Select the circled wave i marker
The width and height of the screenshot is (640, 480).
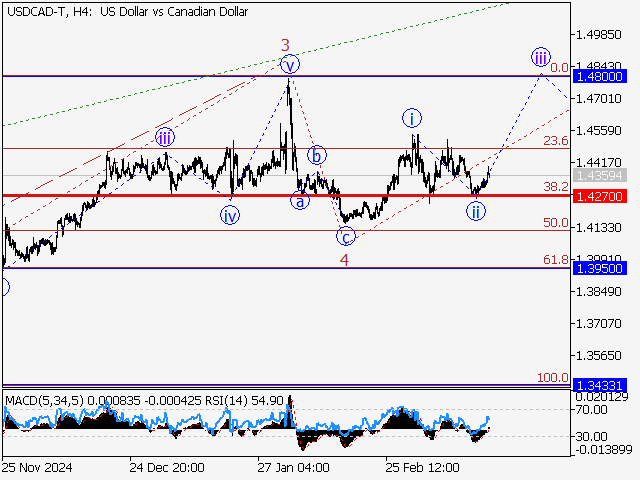click(x=411, y=118)
